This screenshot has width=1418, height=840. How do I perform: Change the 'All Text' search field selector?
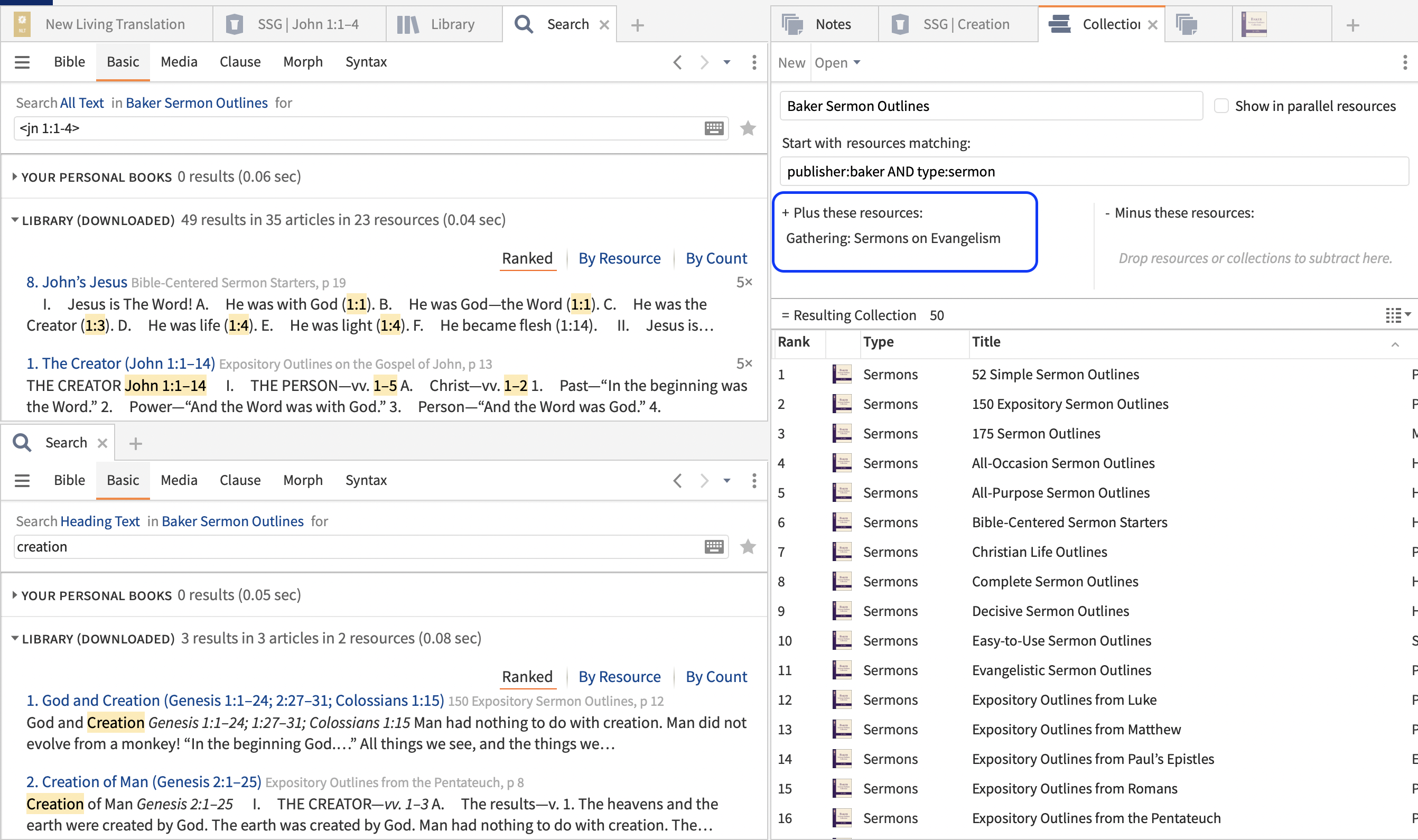click(x=82, y=102)
